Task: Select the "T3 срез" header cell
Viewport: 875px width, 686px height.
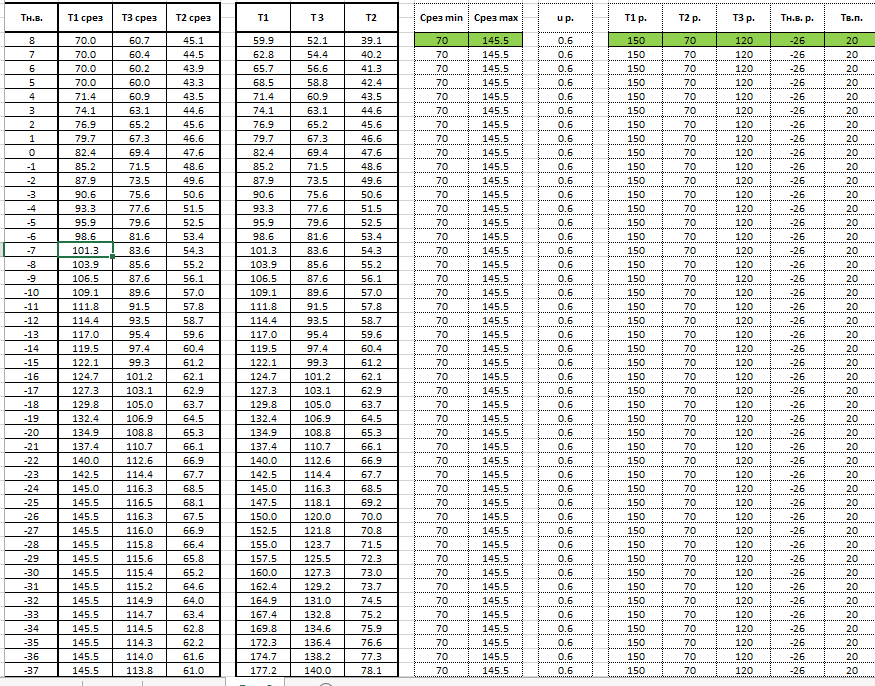Action: coord(139,18)
